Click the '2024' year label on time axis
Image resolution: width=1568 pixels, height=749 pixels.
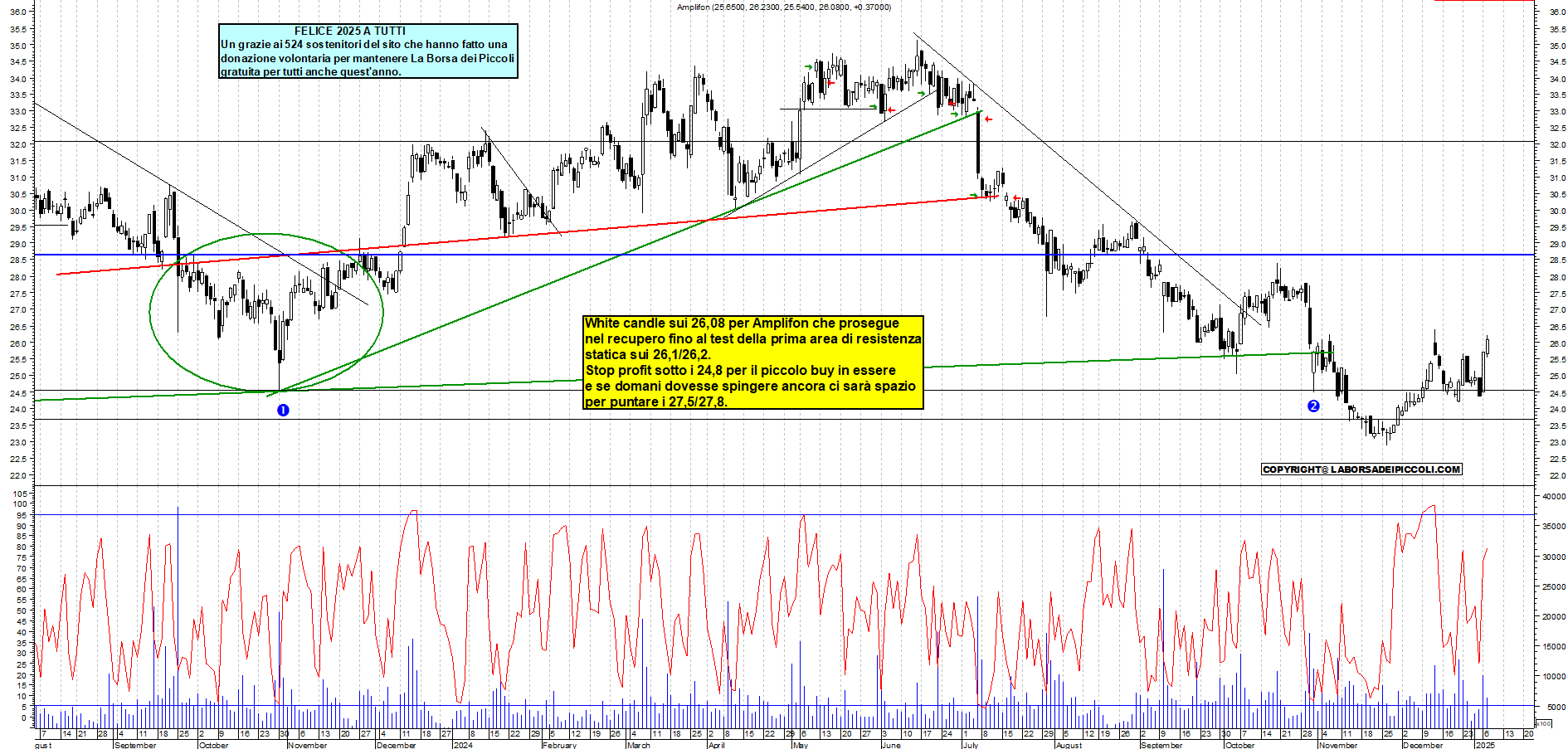point(463,745)
